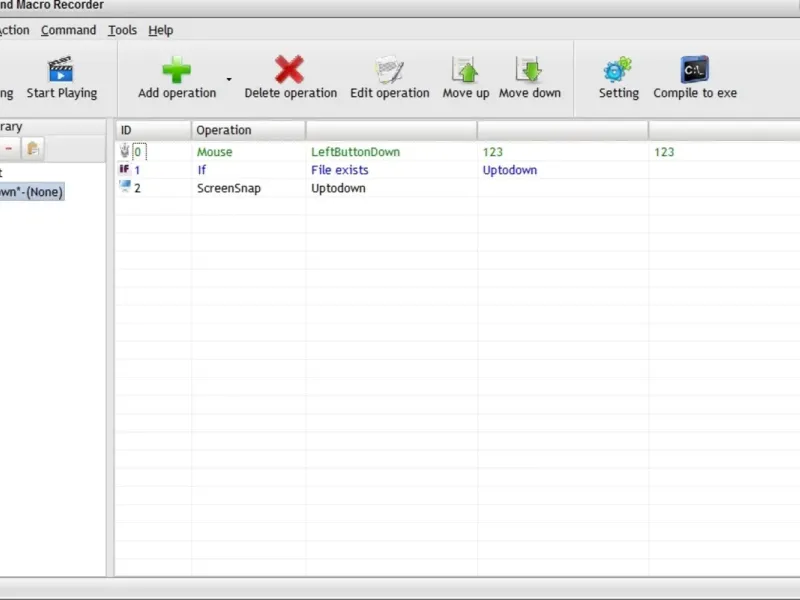Click the Move up arrow icon

(x=465, y=69)
